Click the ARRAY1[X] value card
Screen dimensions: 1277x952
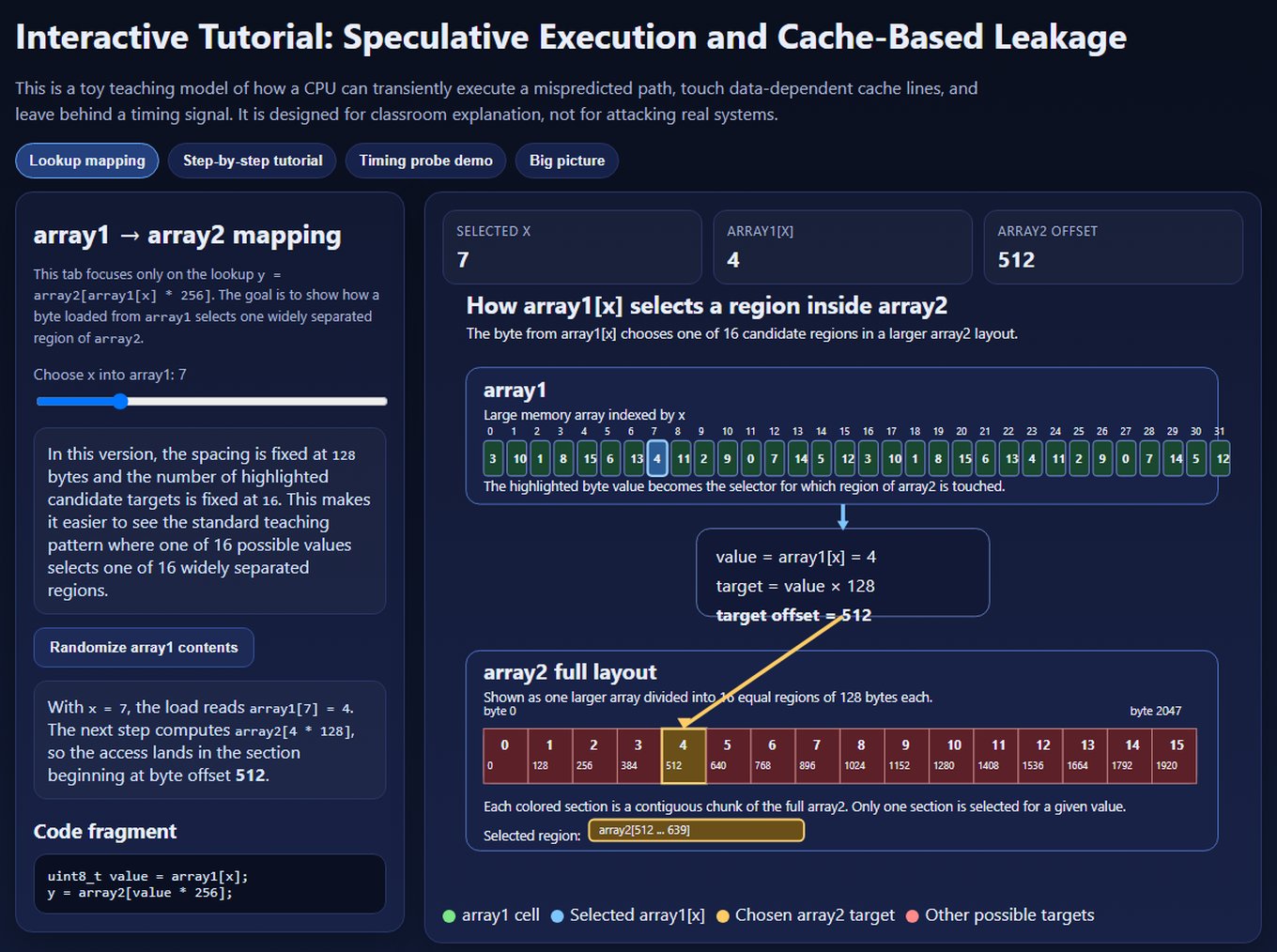[842, 247]
